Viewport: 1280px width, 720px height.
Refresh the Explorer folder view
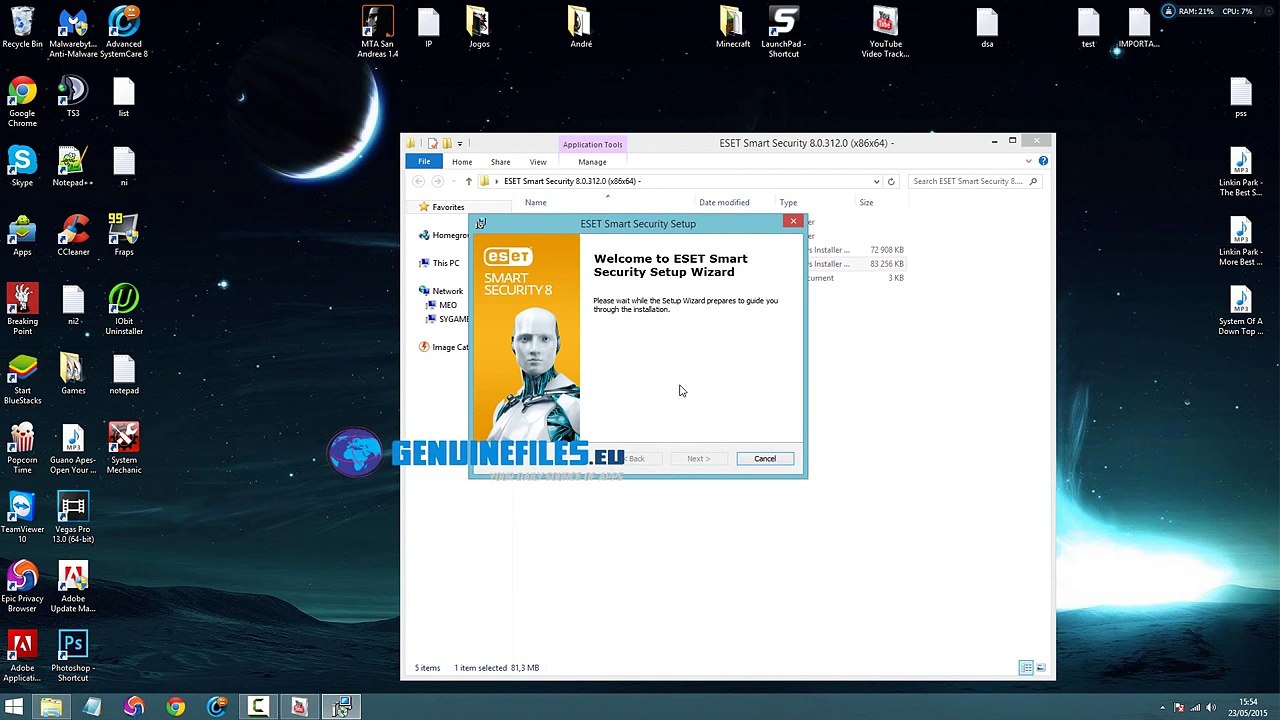[891, 181]
